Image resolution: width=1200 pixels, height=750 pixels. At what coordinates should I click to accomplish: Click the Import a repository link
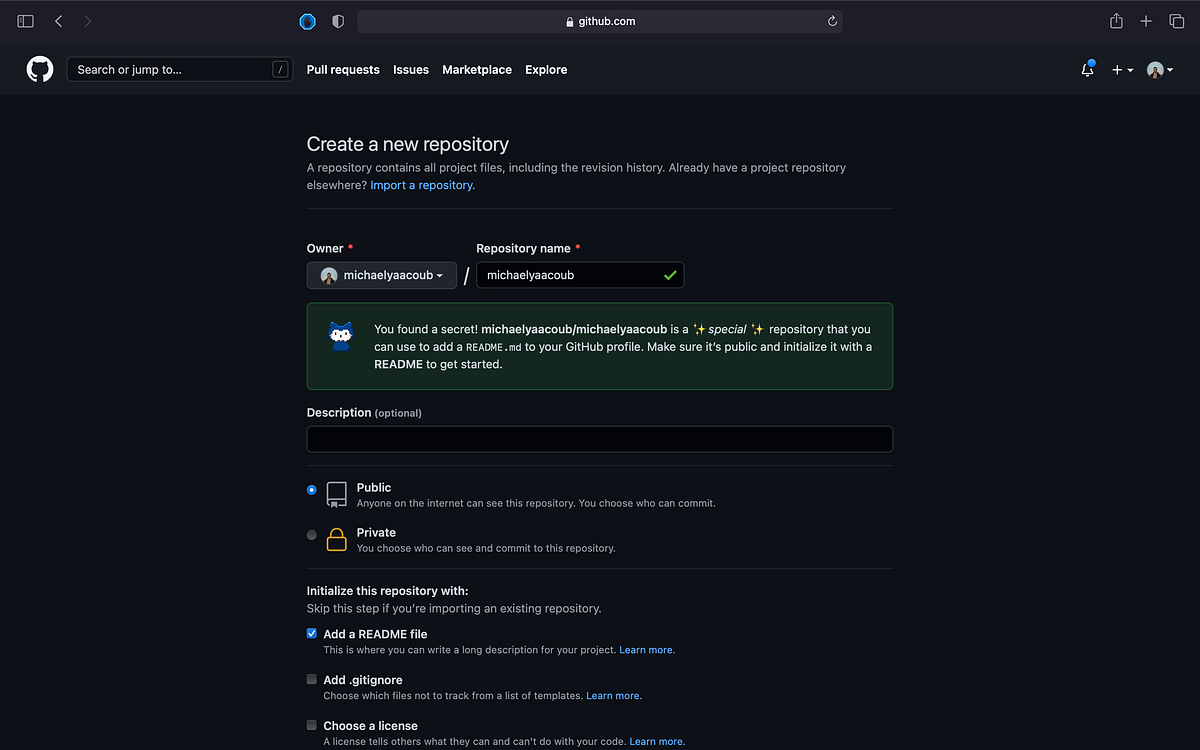[x=421, y=184]
